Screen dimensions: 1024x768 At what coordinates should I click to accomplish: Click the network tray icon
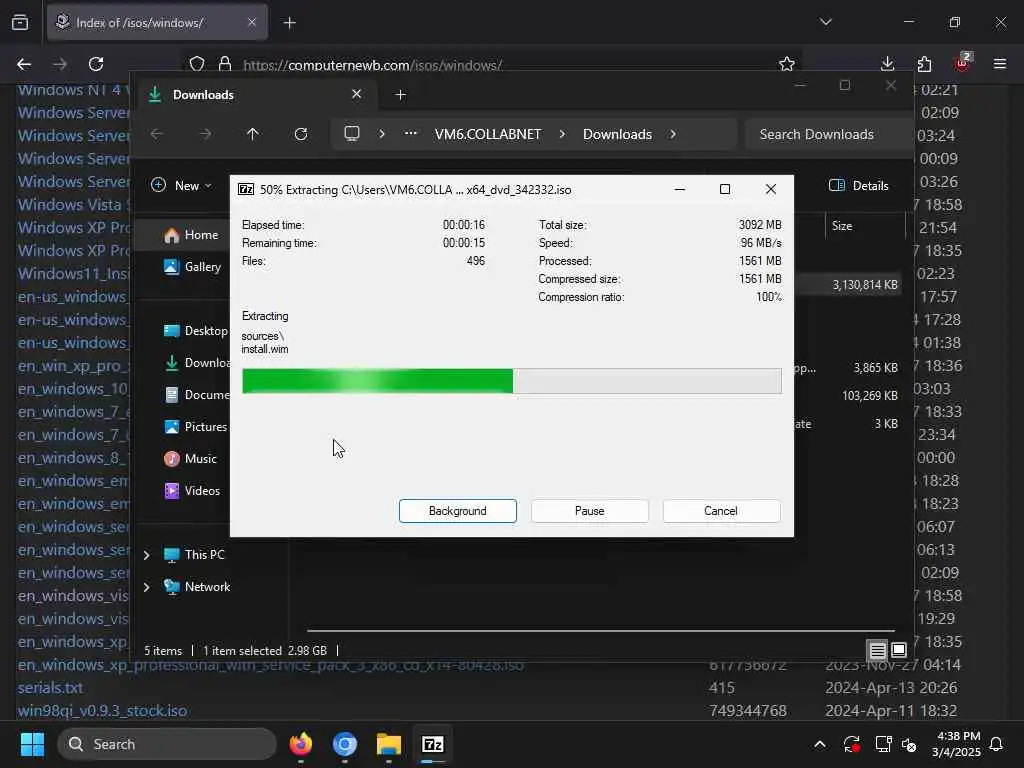pyautogui.click(x=883, y=744)
